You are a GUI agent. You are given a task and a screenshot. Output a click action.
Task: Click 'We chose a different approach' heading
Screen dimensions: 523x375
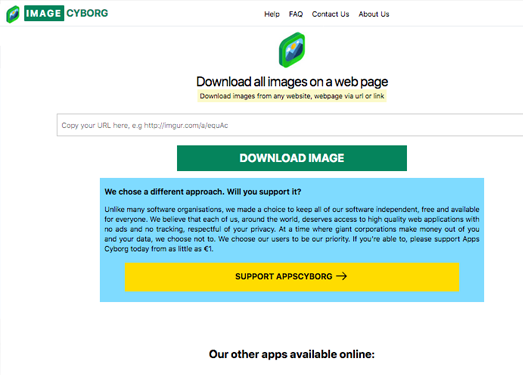pos(203,192)
